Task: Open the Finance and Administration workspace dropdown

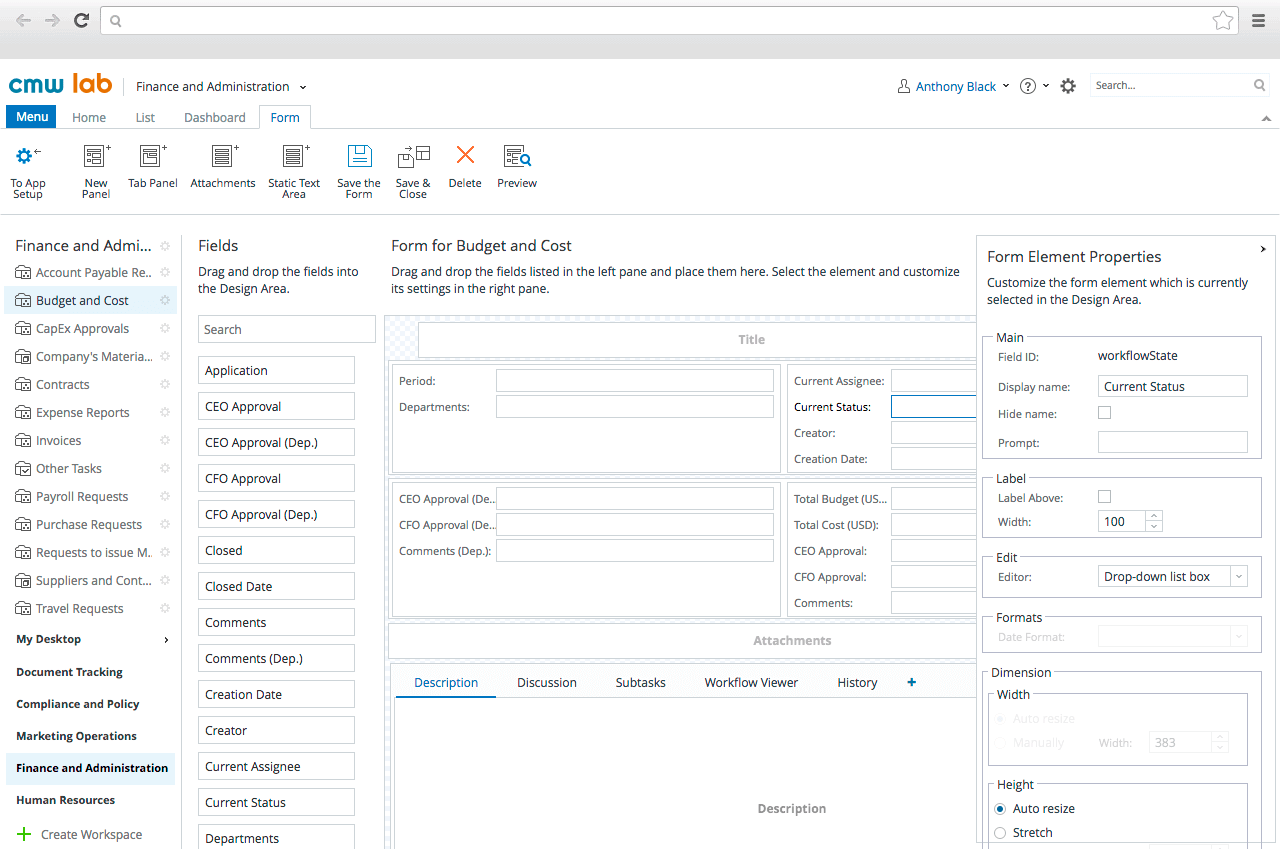Action: tap(221, 87)
